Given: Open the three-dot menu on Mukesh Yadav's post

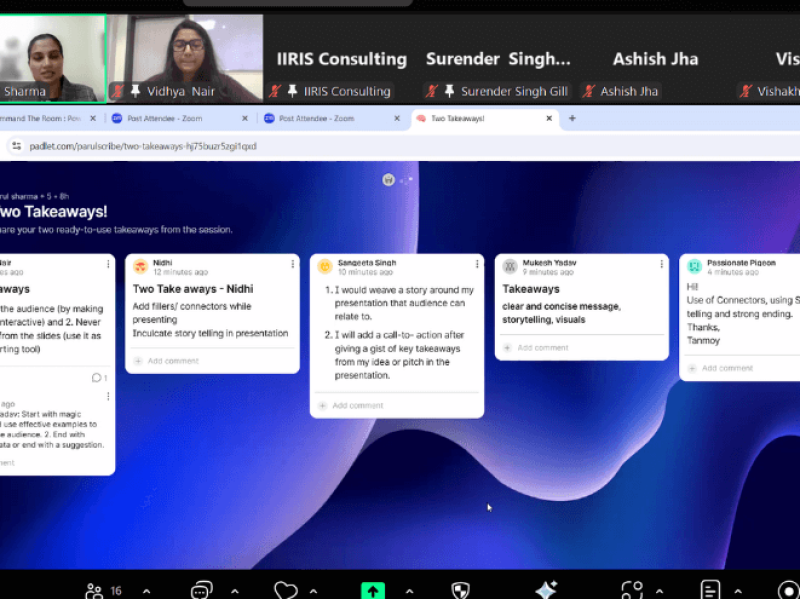Looking at the screenshot, I should click(662, 264).
